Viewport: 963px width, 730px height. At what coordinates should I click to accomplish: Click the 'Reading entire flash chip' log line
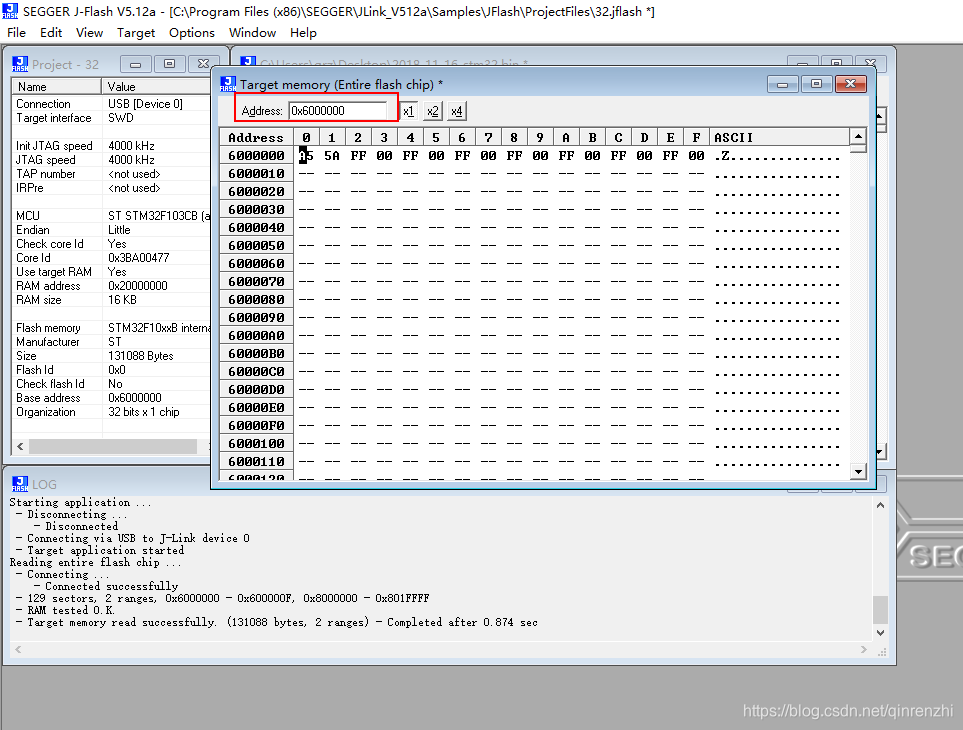(95, 562)
